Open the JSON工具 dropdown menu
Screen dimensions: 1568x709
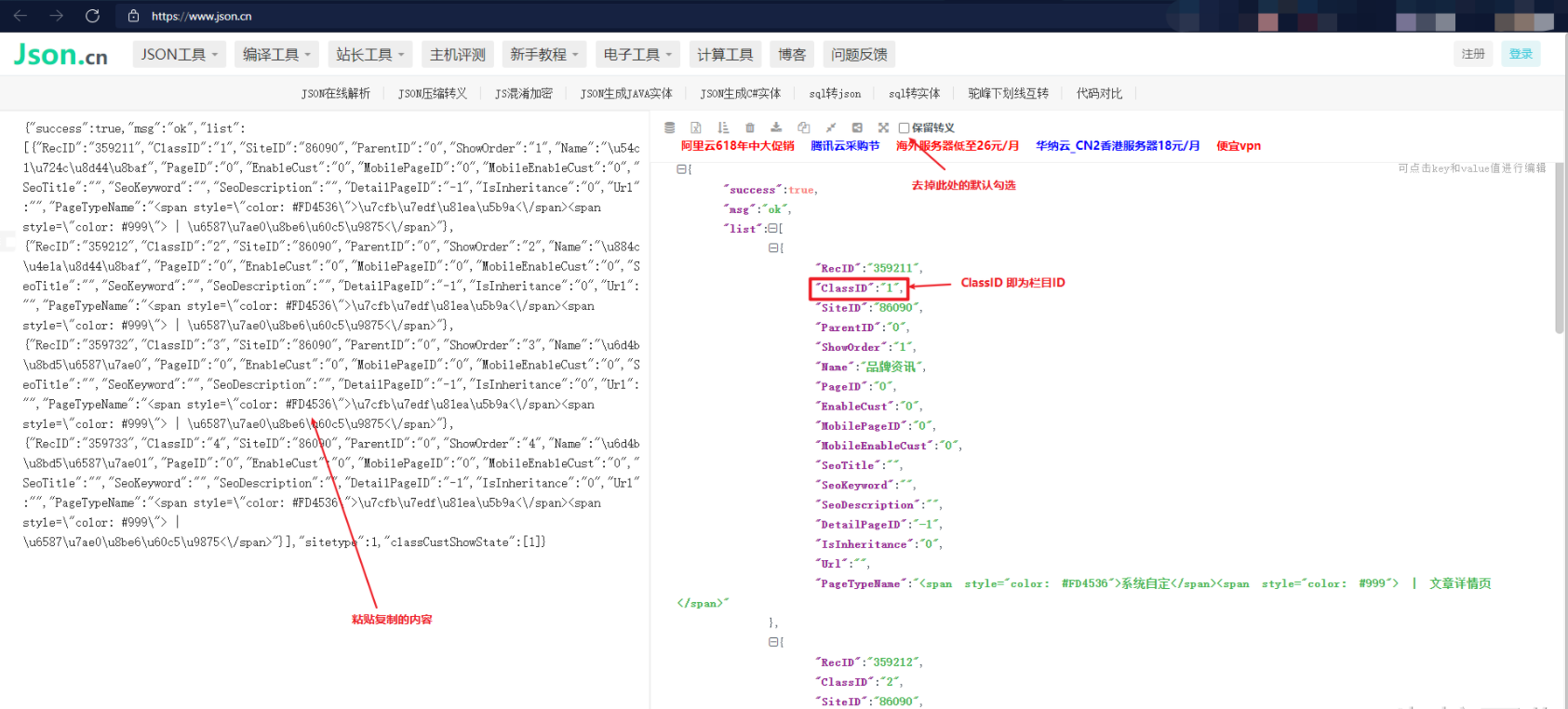pos(179,55)
